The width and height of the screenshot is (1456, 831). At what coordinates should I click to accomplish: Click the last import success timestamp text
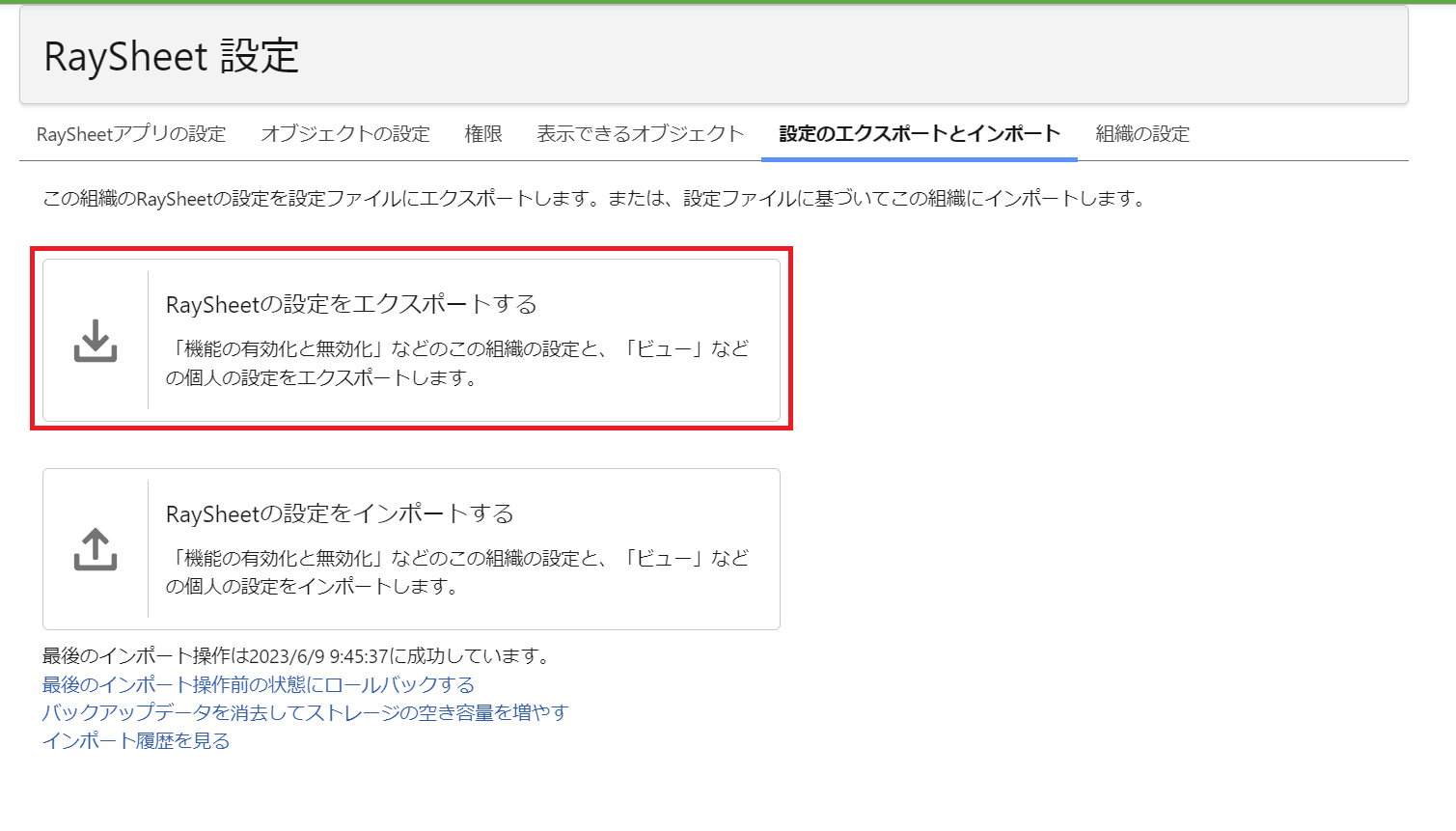(x=298, y=656)
